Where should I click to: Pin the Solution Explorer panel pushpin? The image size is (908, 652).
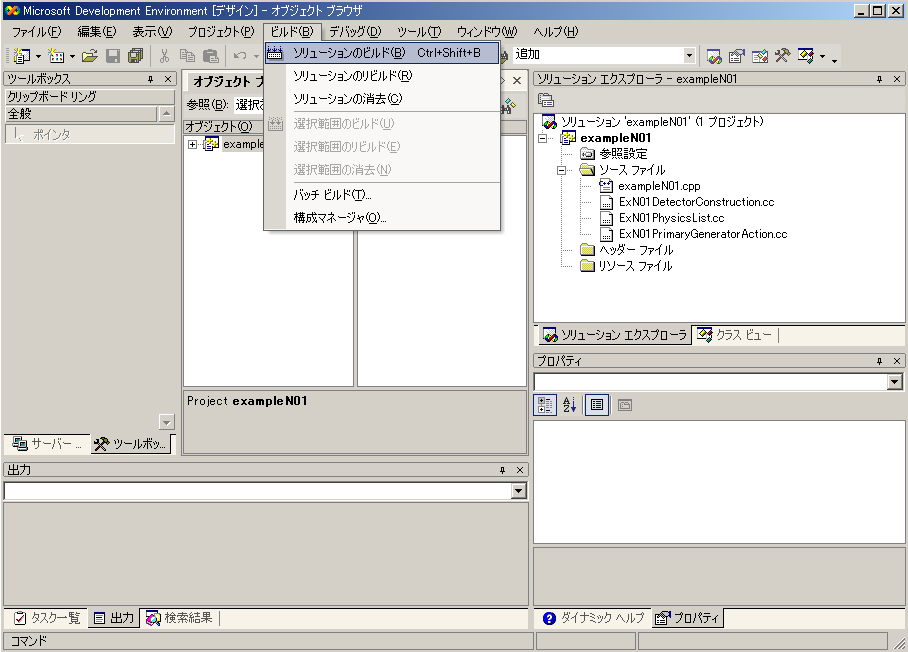tap(880, 79)
